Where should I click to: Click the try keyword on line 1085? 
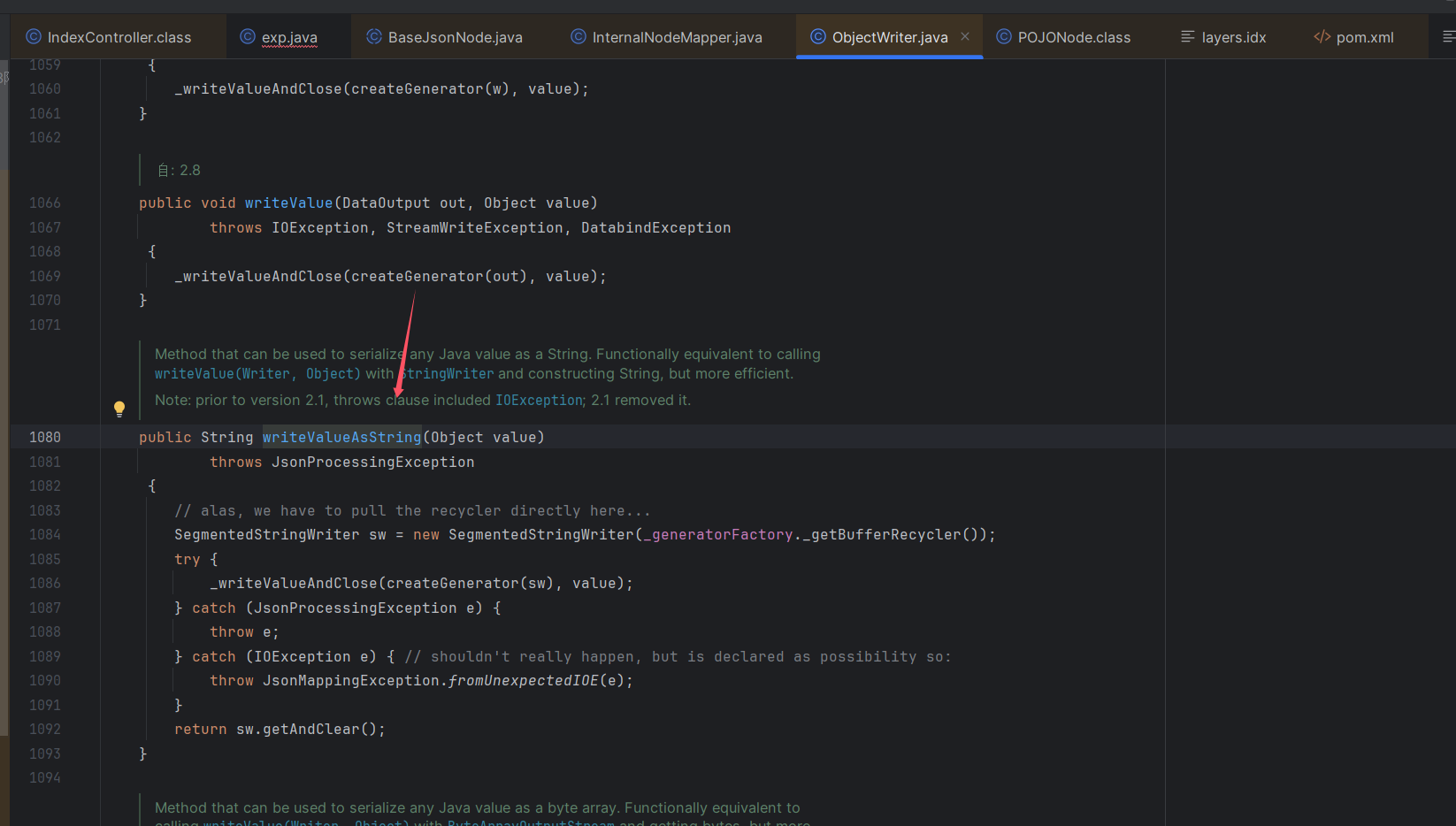pyautogui.click(x=188, y=559)
